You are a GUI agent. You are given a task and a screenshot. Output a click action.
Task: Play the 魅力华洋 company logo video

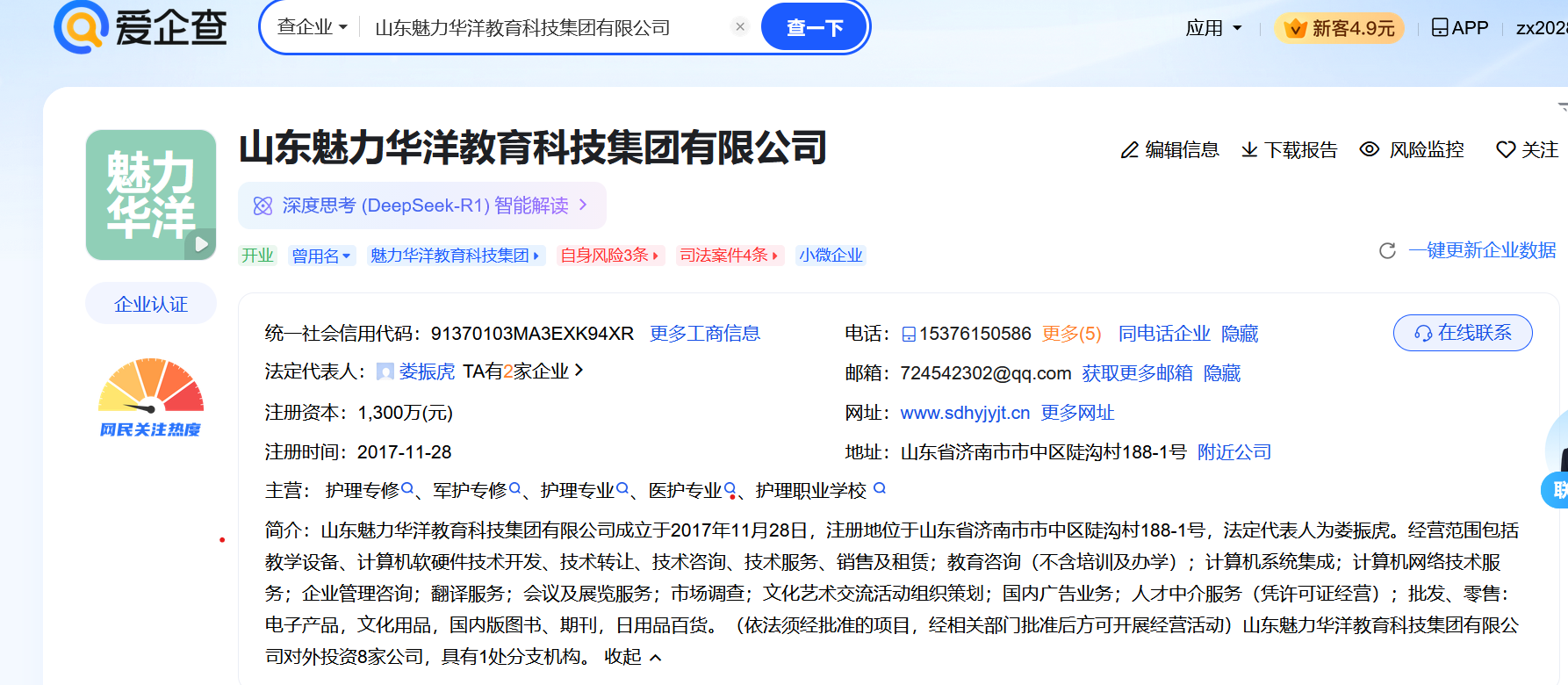[x=201, y=244]
